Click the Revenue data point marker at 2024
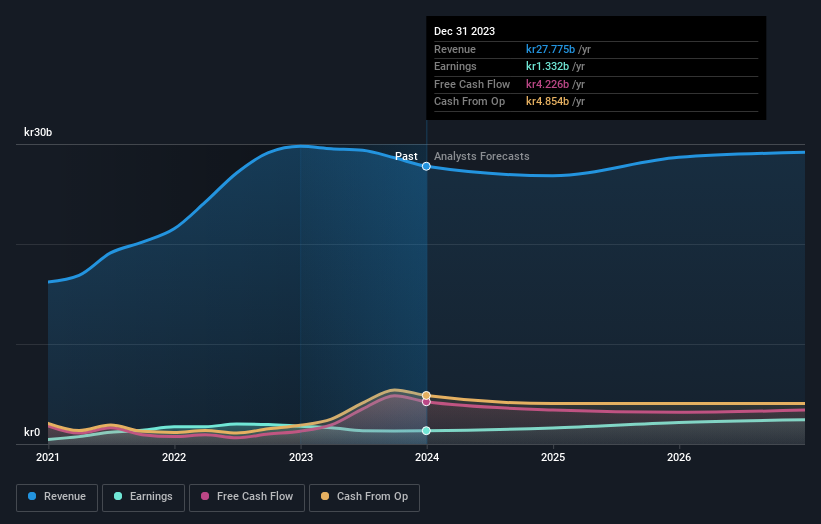This screenshot has height=524, width=821. coord(426,166)
